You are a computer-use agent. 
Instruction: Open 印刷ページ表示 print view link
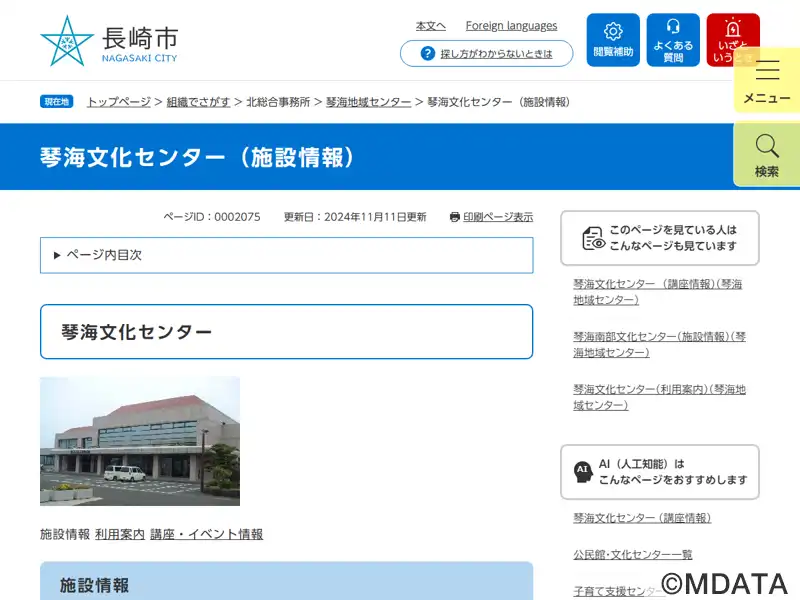pos(498,217)
